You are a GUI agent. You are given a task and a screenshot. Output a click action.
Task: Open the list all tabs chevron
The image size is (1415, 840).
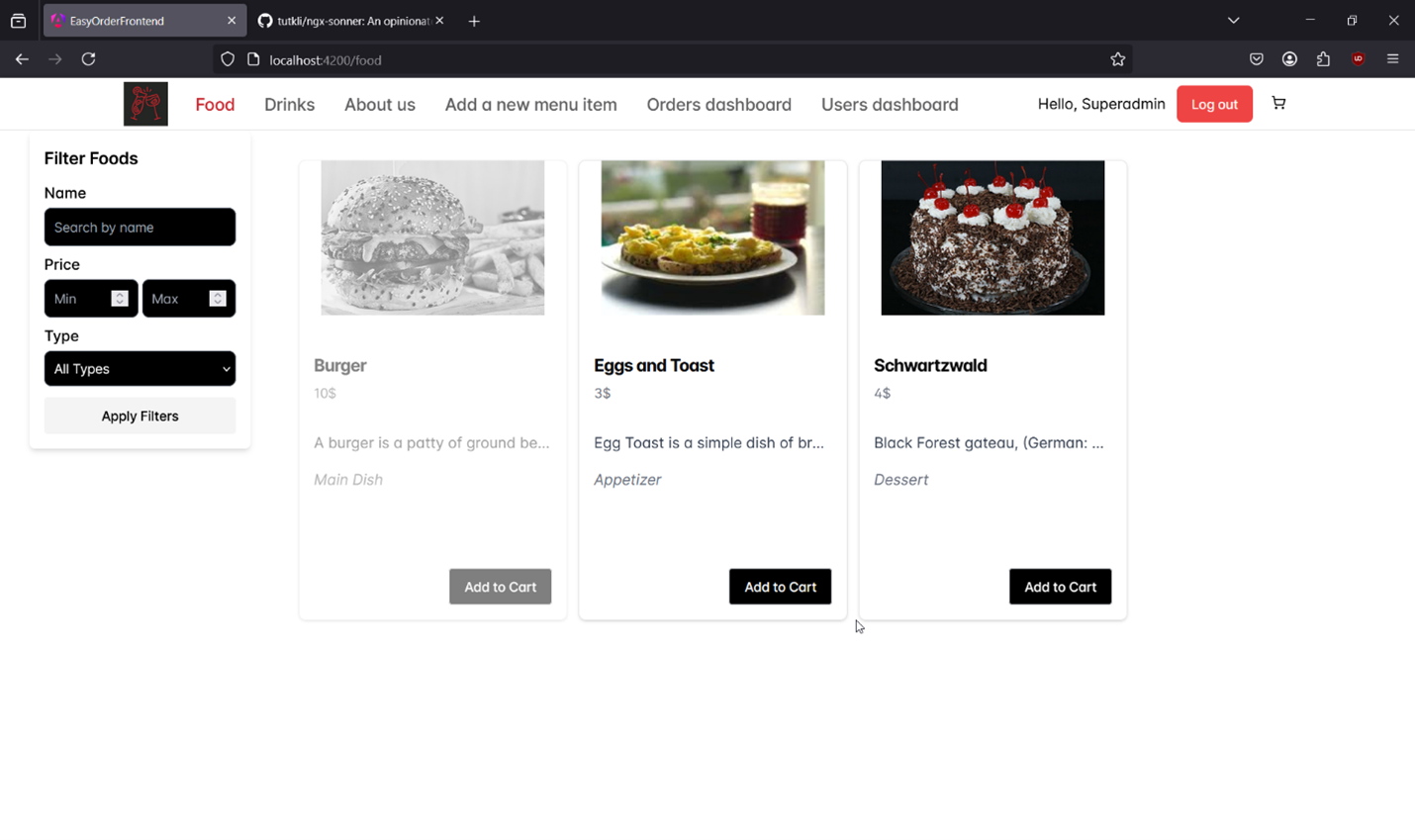pyautogui.click(x=1233, y=20)
